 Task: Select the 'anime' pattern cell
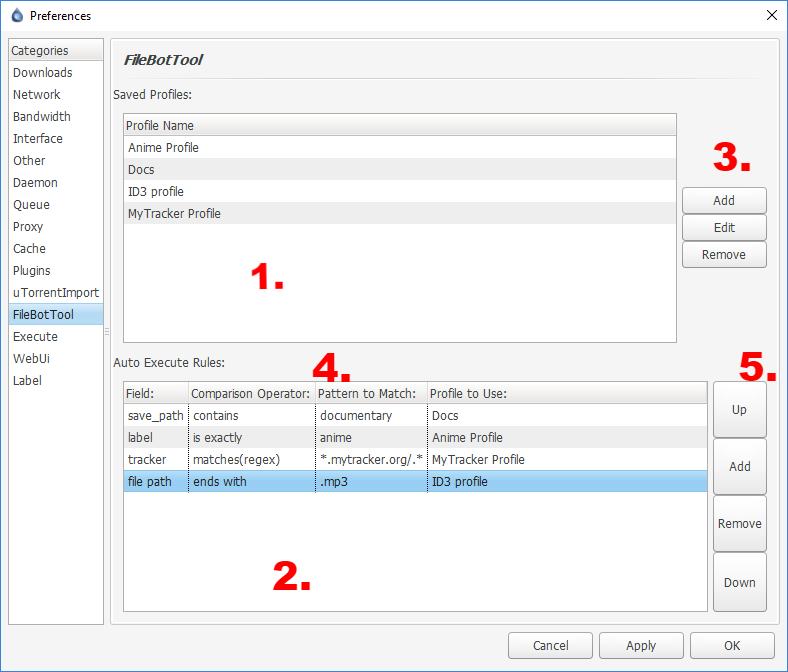[x=371, y=438]
